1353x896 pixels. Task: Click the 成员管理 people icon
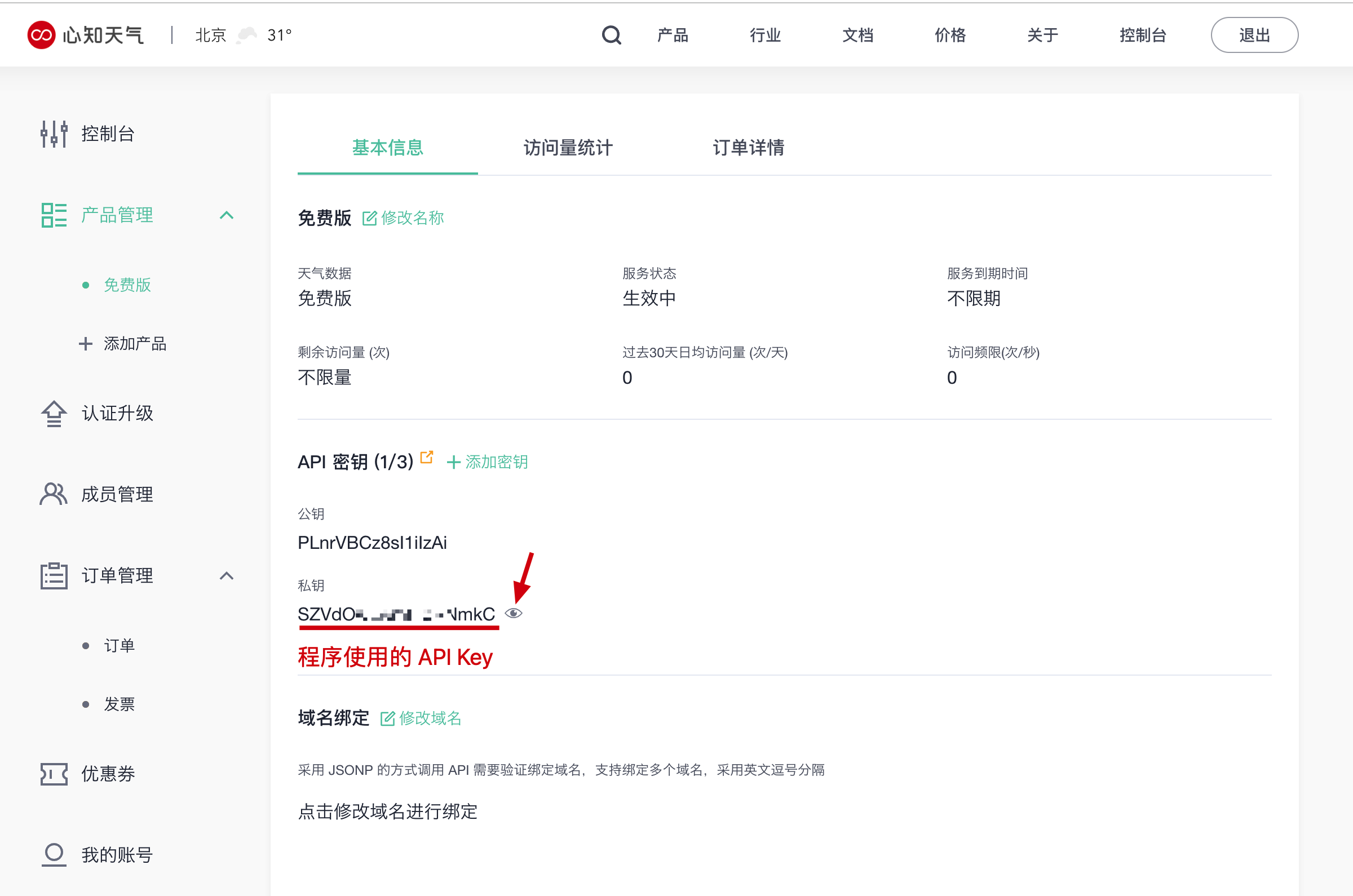[54, 494]
